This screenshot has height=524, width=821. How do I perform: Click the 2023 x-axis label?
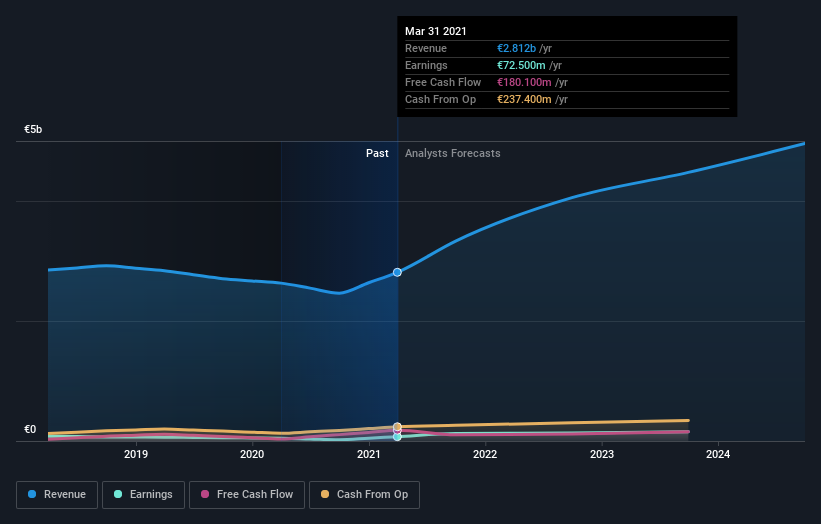pos(602,454)
